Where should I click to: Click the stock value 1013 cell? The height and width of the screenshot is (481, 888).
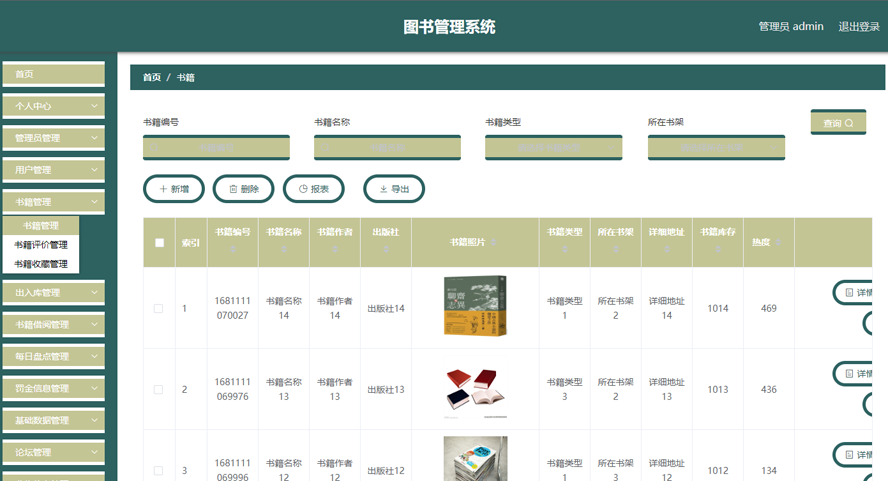click(x=718, y=389)
